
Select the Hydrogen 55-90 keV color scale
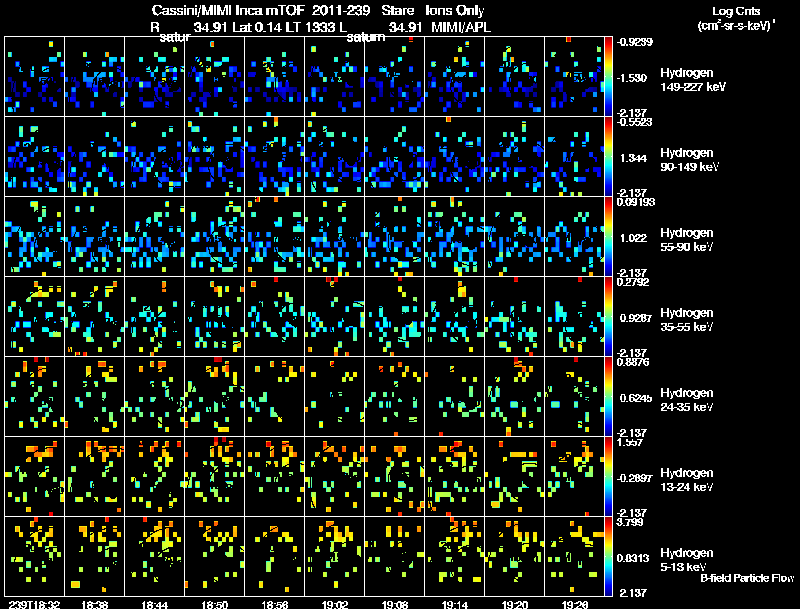click(x=609, y=236)
